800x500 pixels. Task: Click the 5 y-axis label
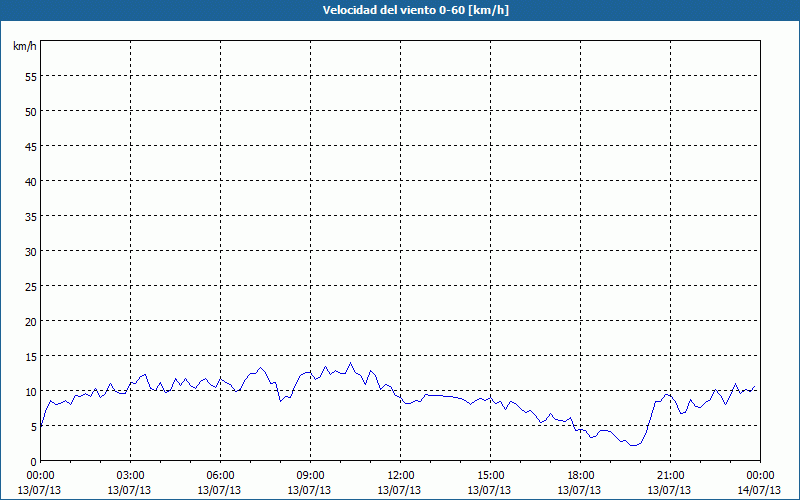[x=34, y=427]
